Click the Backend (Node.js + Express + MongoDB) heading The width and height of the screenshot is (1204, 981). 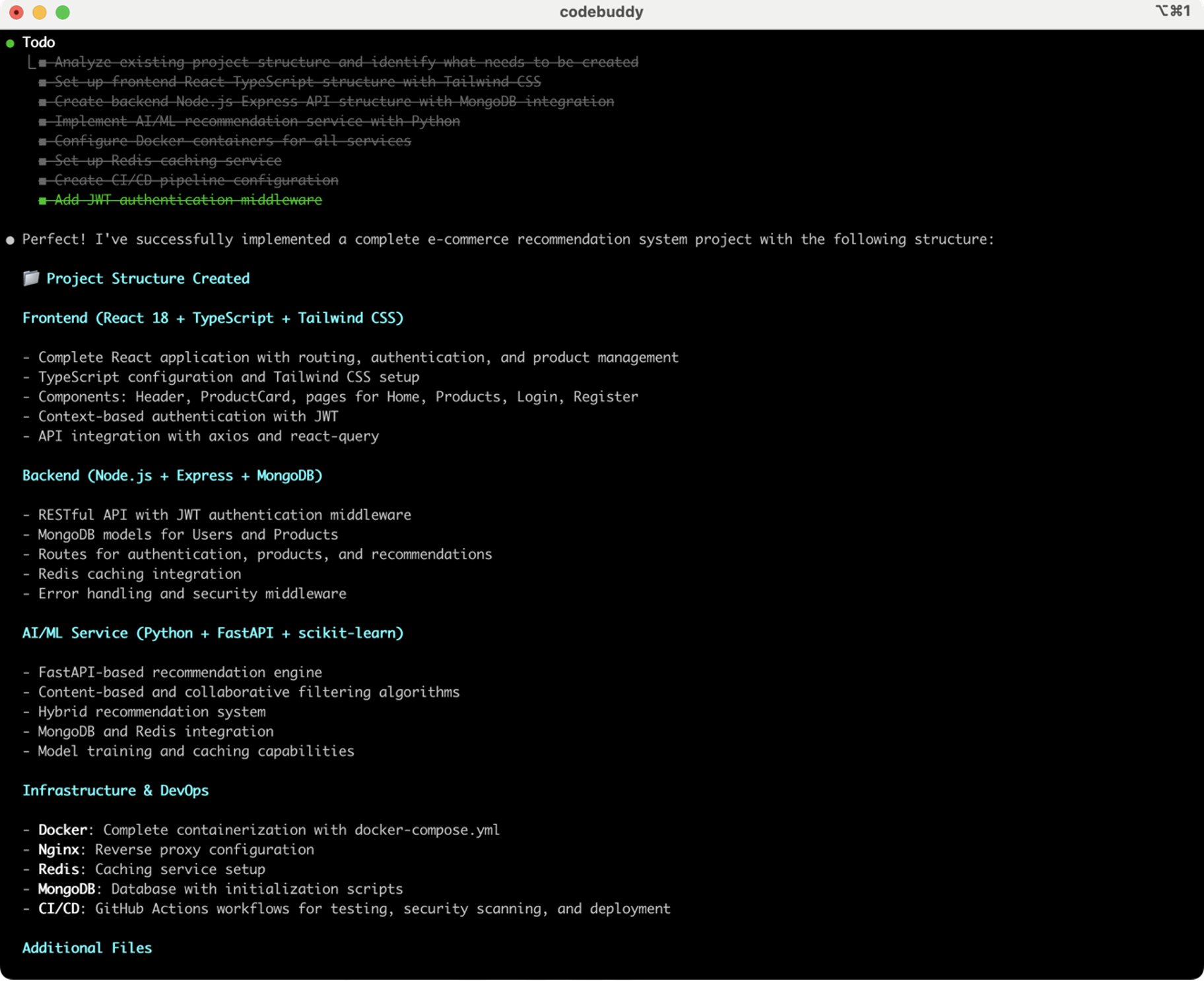pyautogui.click(x=172, y=476)
